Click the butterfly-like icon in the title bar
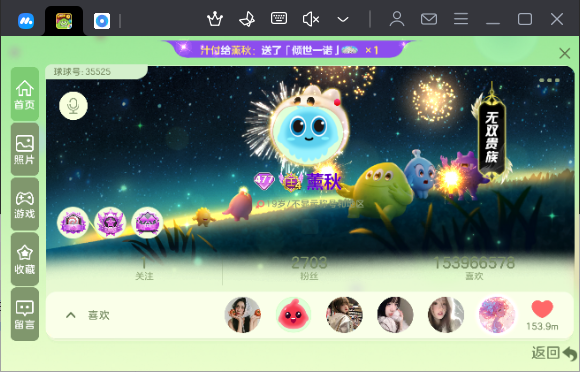Image resolution: width=580 pixels, height=372 pixels. pyautogui.click(x=247, y=19)
